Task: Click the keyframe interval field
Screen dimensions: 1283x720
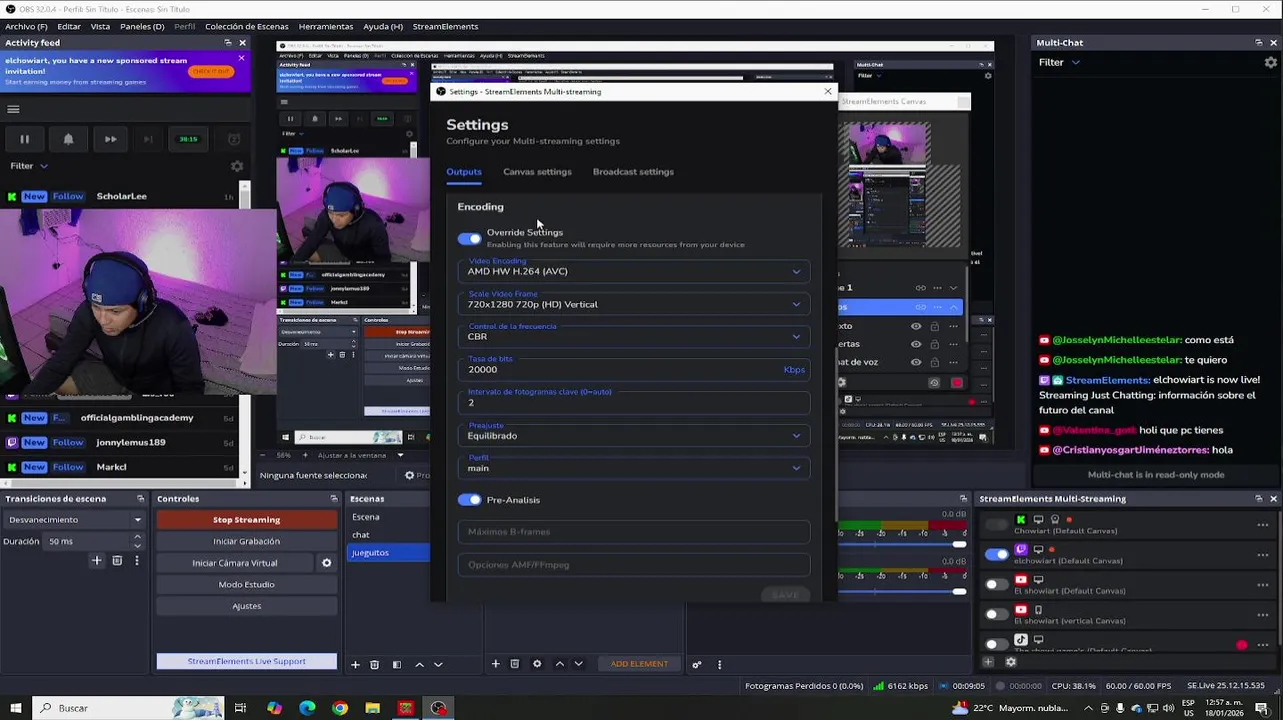Action: click(x=634, y=402)
